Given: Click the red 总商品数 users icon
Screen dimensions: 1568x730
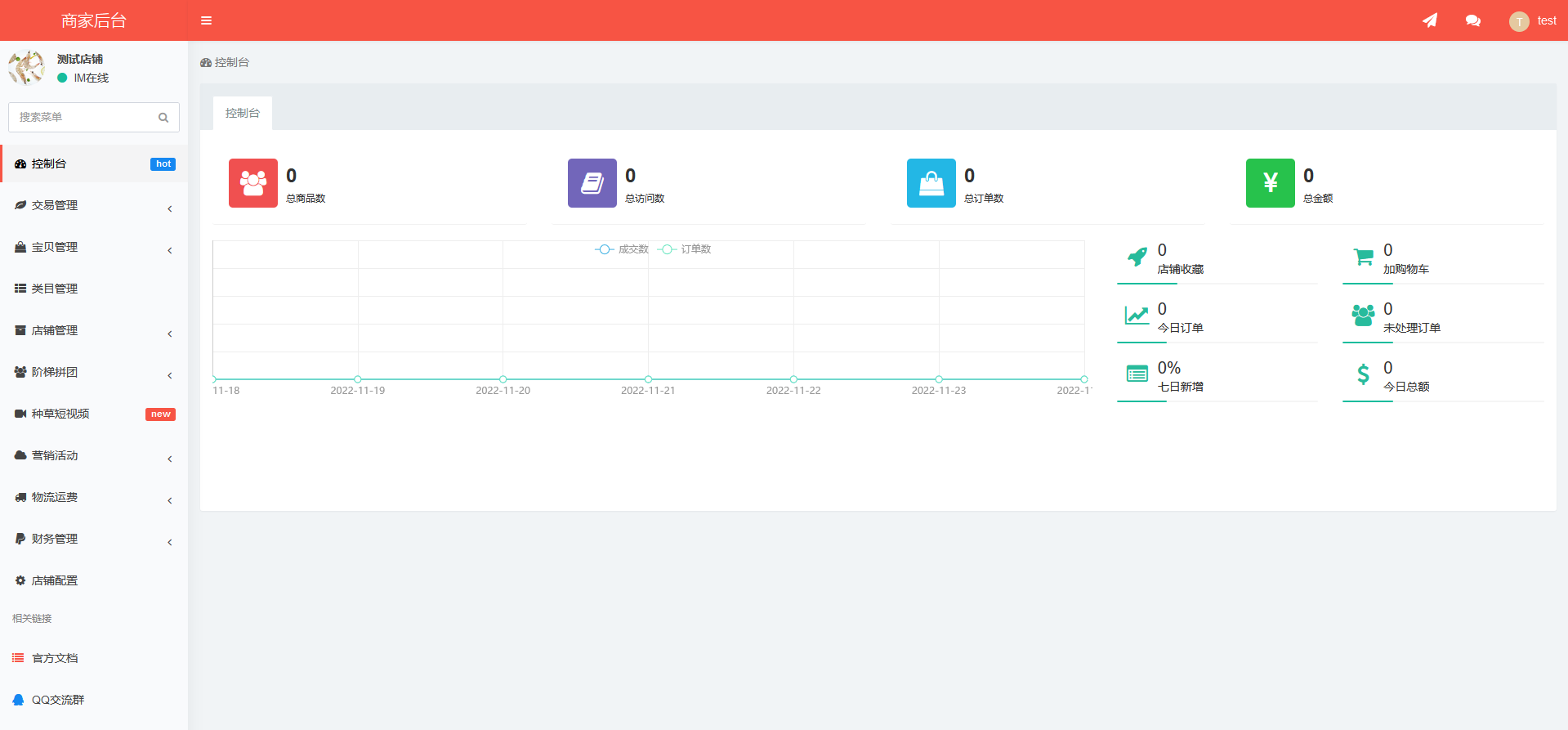Looking at the screenshot, I should point(253,183).
